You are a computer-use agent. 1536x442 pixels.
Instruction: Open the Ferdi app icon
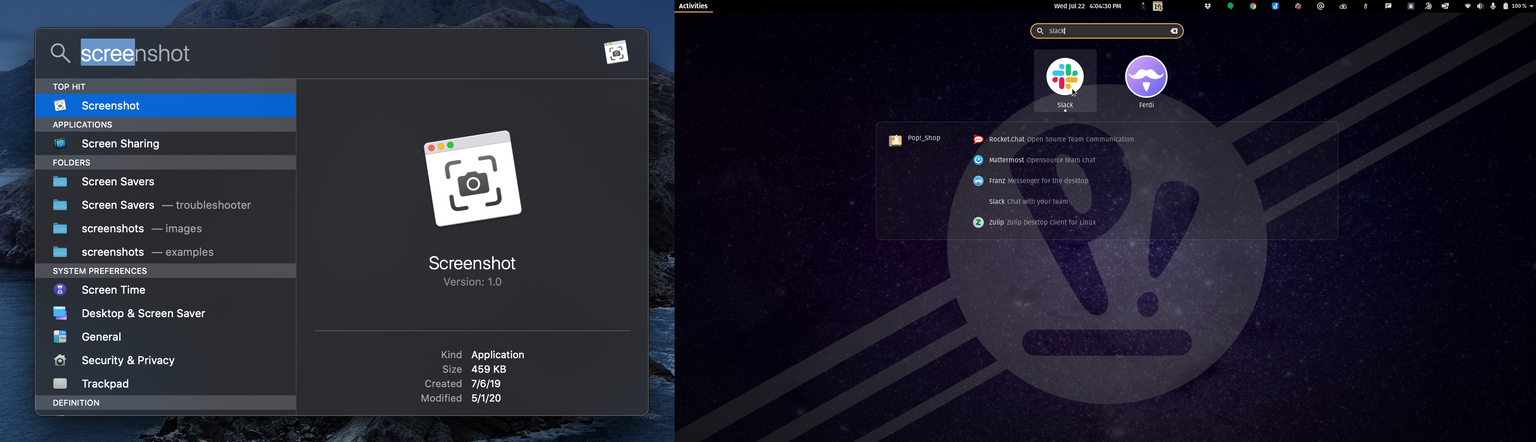point(1146,77)
